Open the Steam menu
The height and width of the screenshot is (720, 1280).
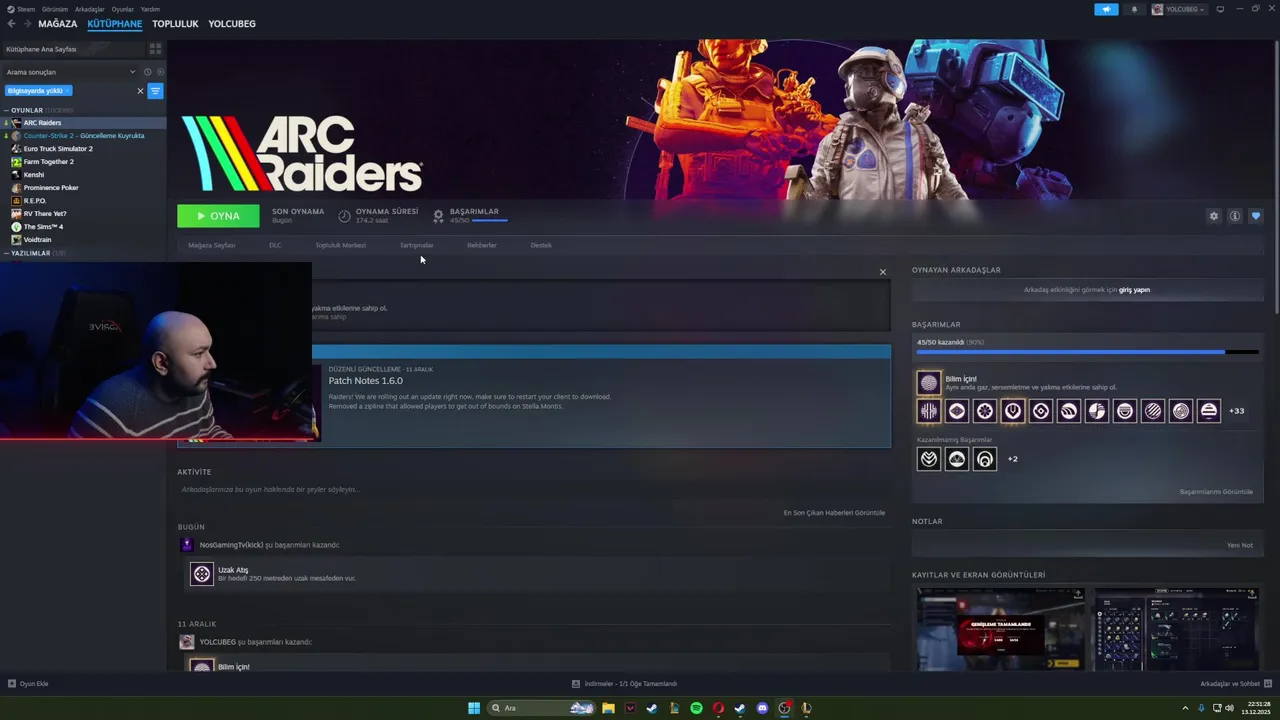click(x=20, y=9)
